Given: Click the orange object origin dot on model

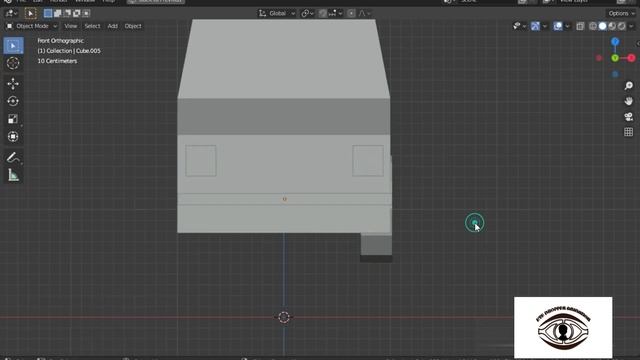Looking at the screenshot, I should coord(284,199).
